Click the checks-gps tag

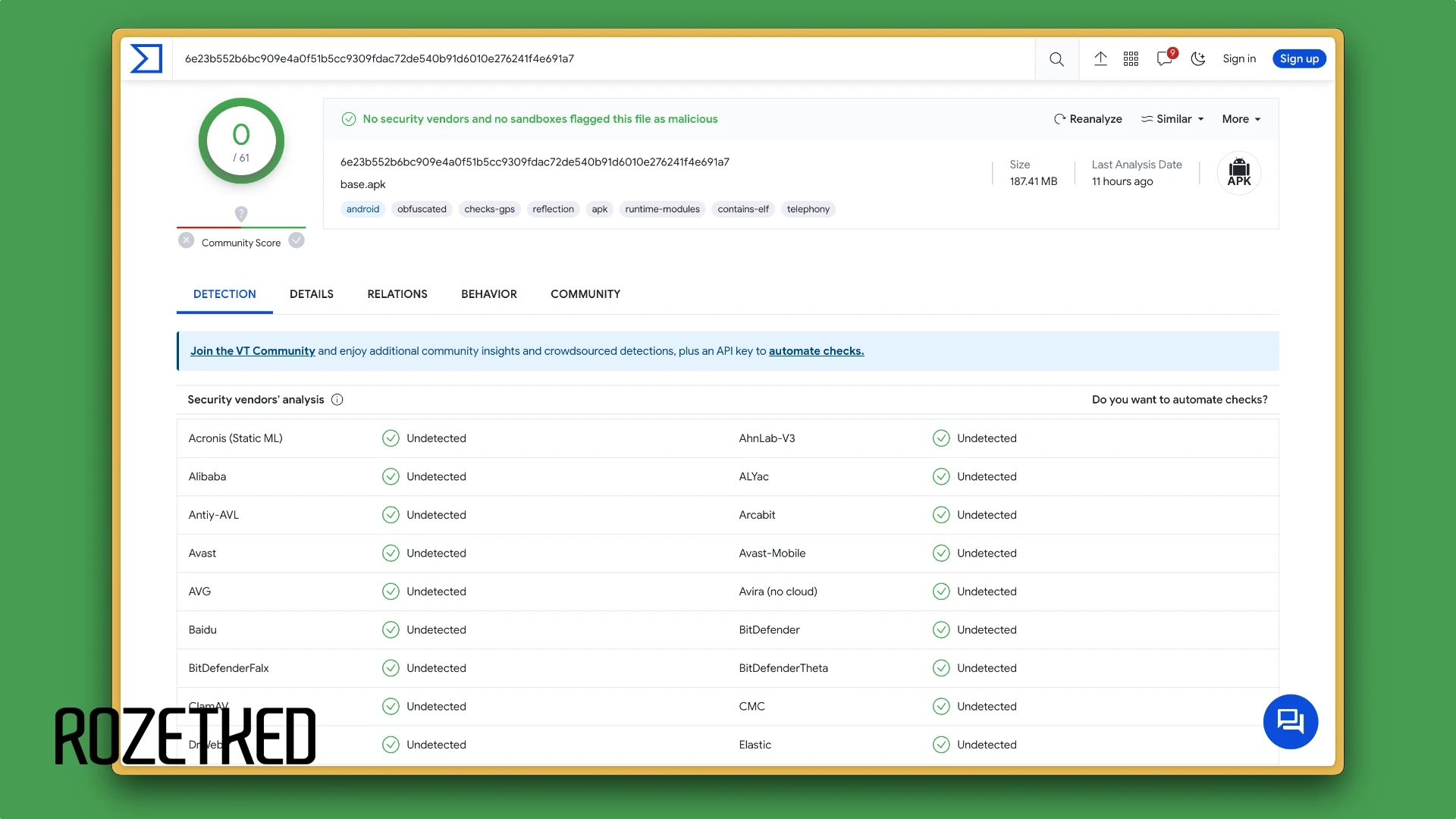point(489,209)
